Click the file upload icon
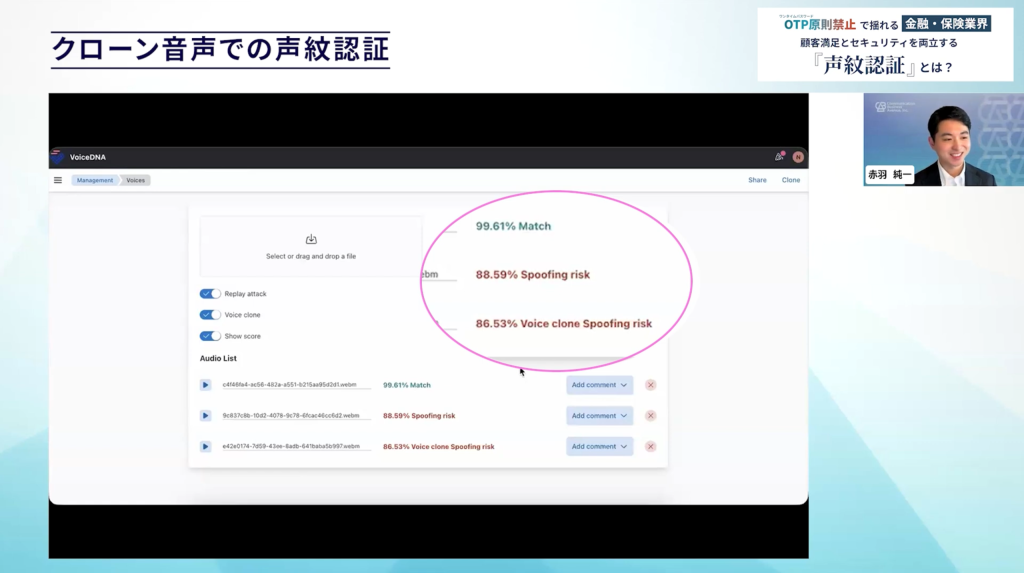 (311, 239)
